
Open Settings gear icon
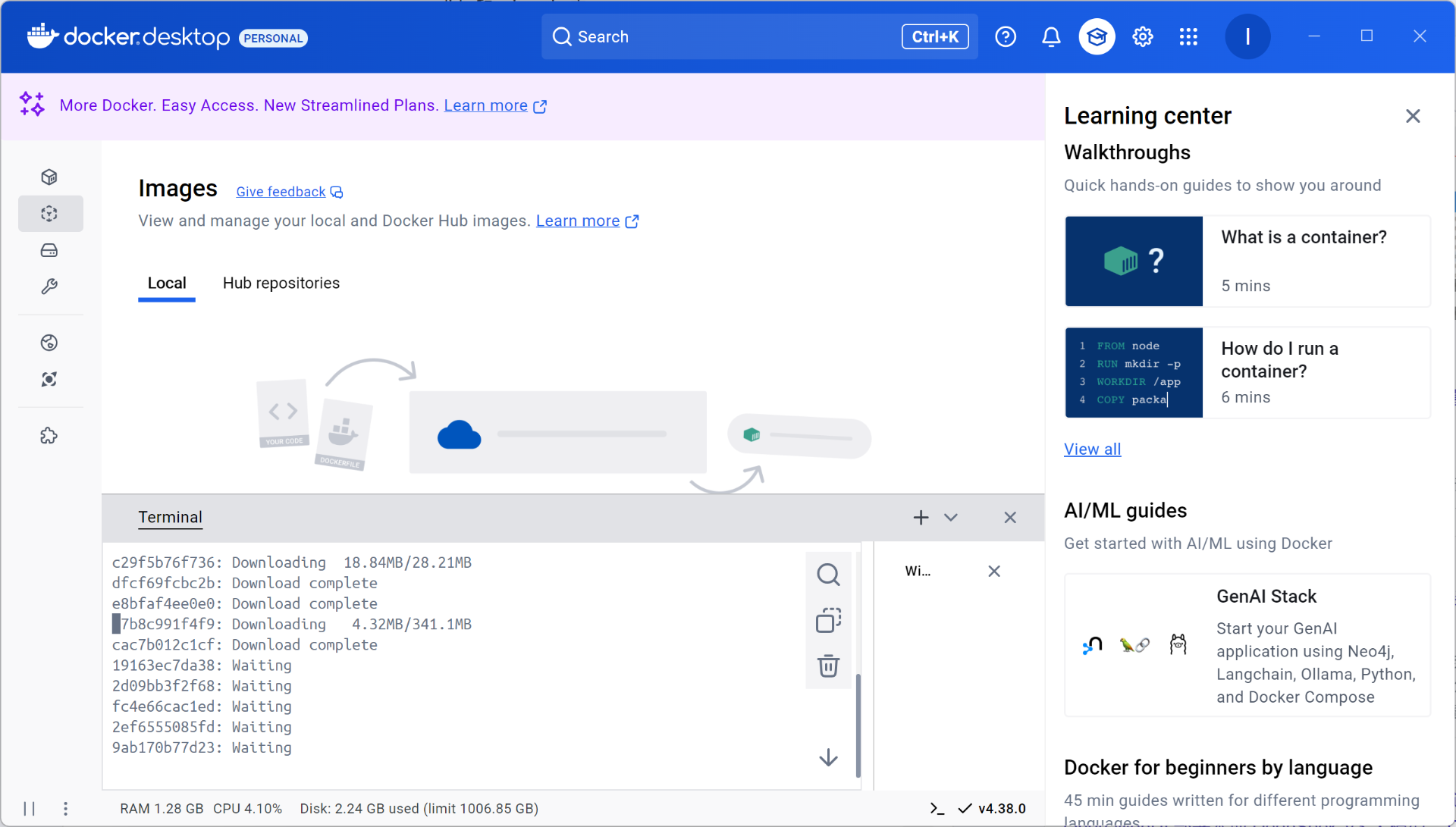click(x=1143, y=36)
